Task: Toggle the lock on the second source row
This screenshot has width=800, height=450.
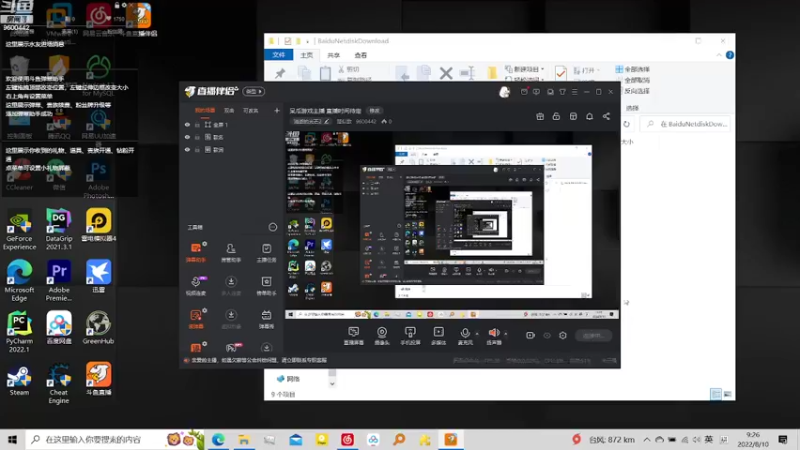Action: 197,137
